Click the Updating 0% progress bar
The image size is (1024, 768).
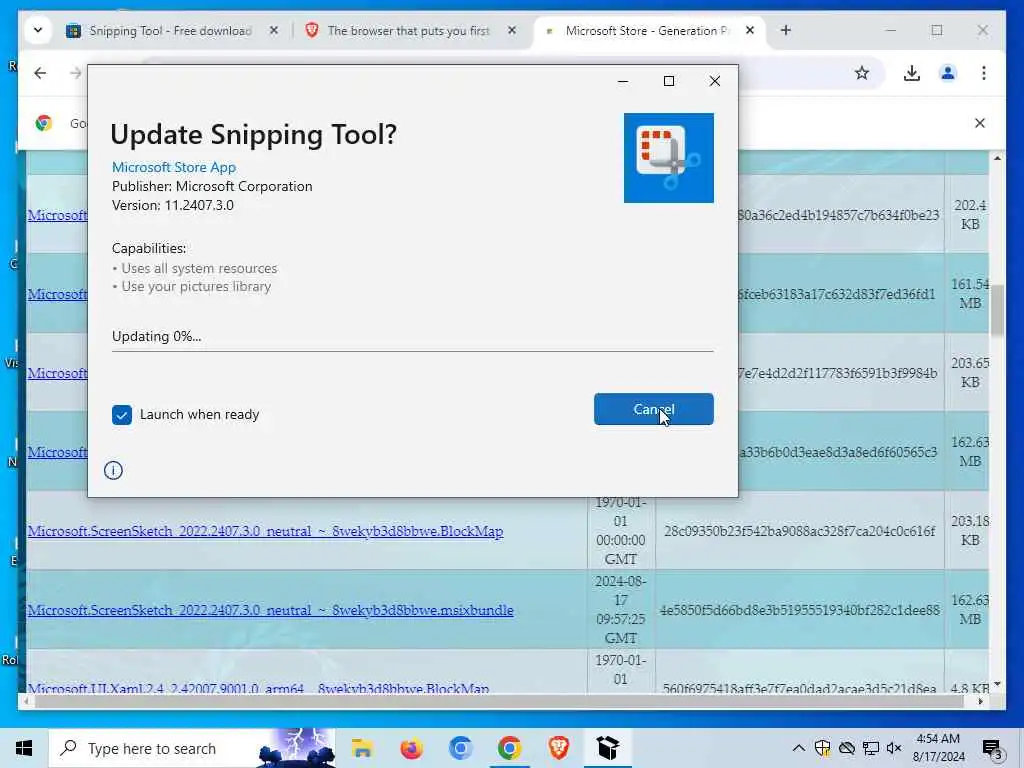point(412,351)
